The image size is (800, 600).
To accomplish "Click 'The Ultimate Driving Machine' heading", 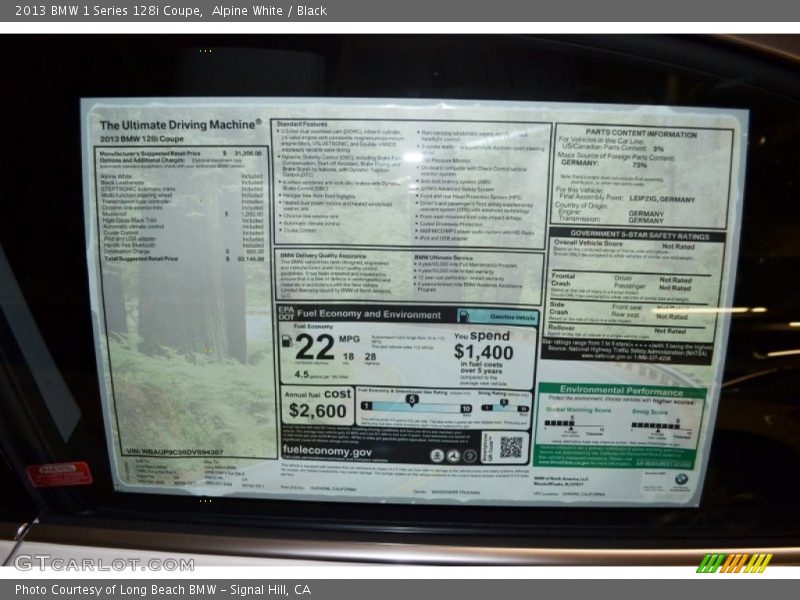I will [x=181, y=125].
